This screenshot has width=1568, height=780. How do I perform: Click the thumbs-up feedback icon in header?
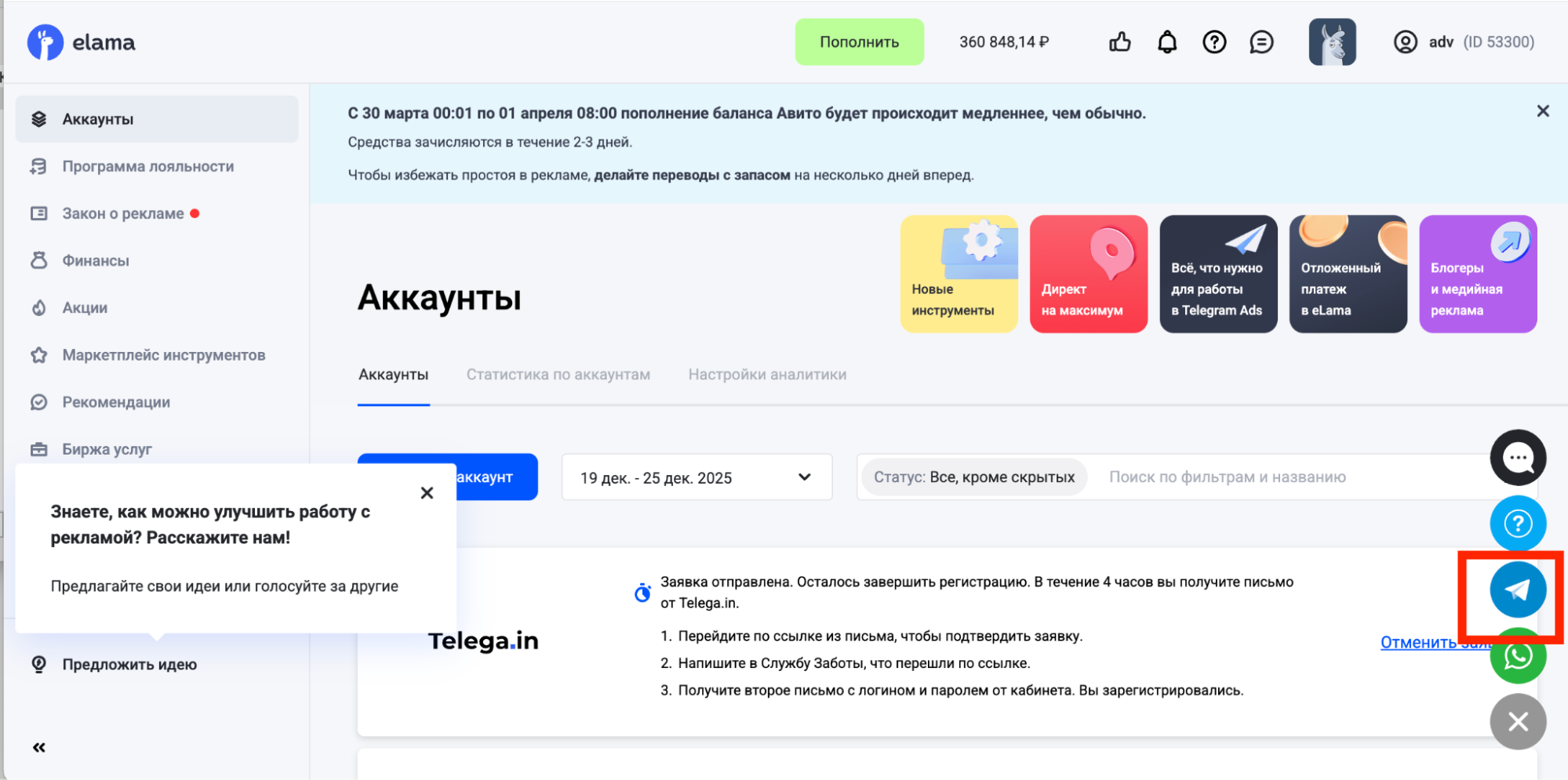pos(1119,42)
